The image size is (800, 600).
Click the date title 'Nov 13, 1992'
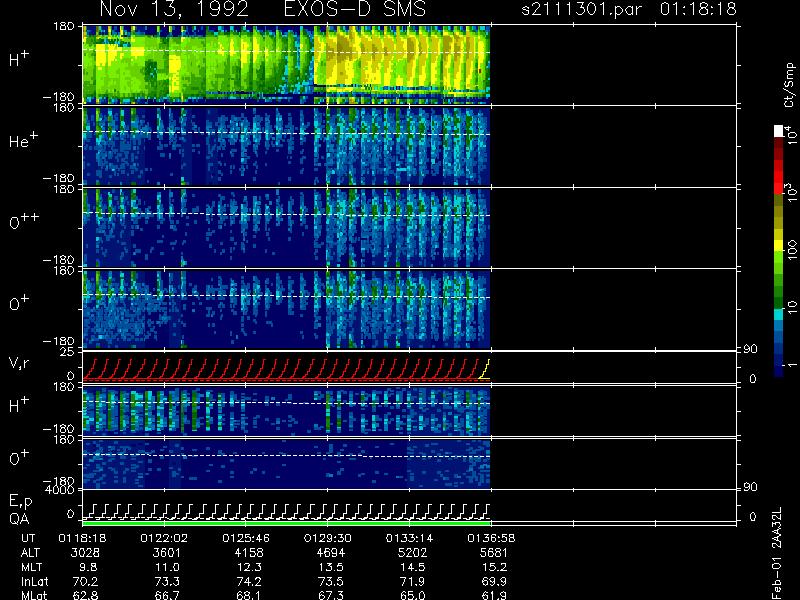pyautogui.click(x=174, y=9)
